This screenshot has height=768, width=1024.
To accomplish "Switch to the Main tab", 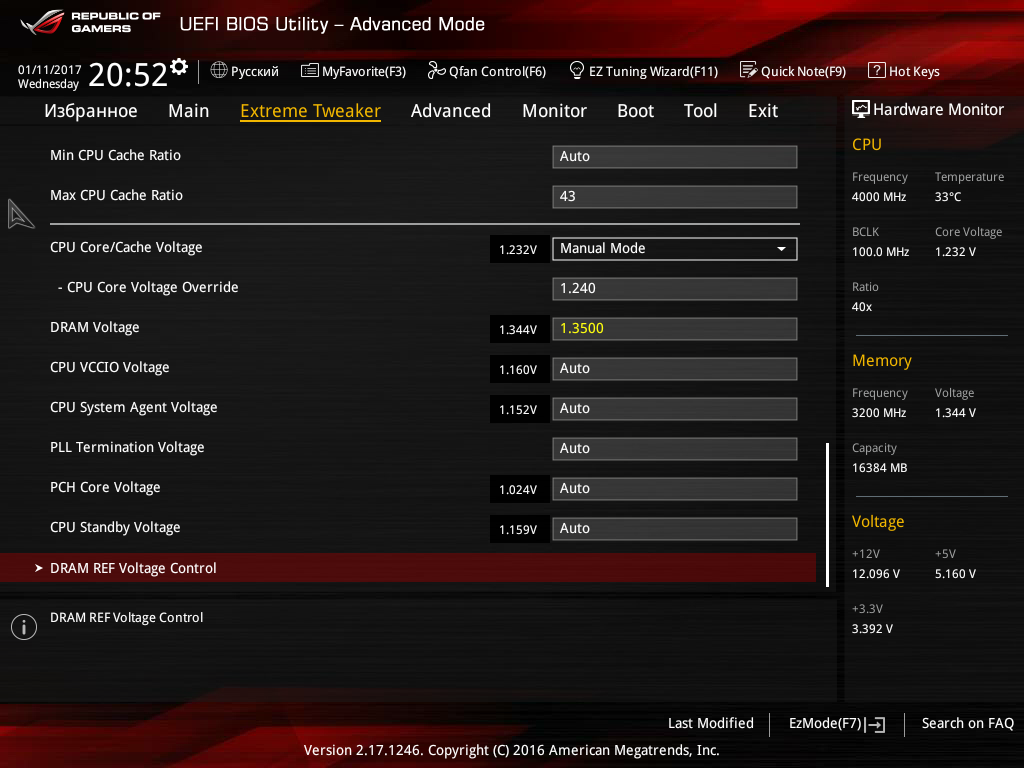I will (189, 111).
